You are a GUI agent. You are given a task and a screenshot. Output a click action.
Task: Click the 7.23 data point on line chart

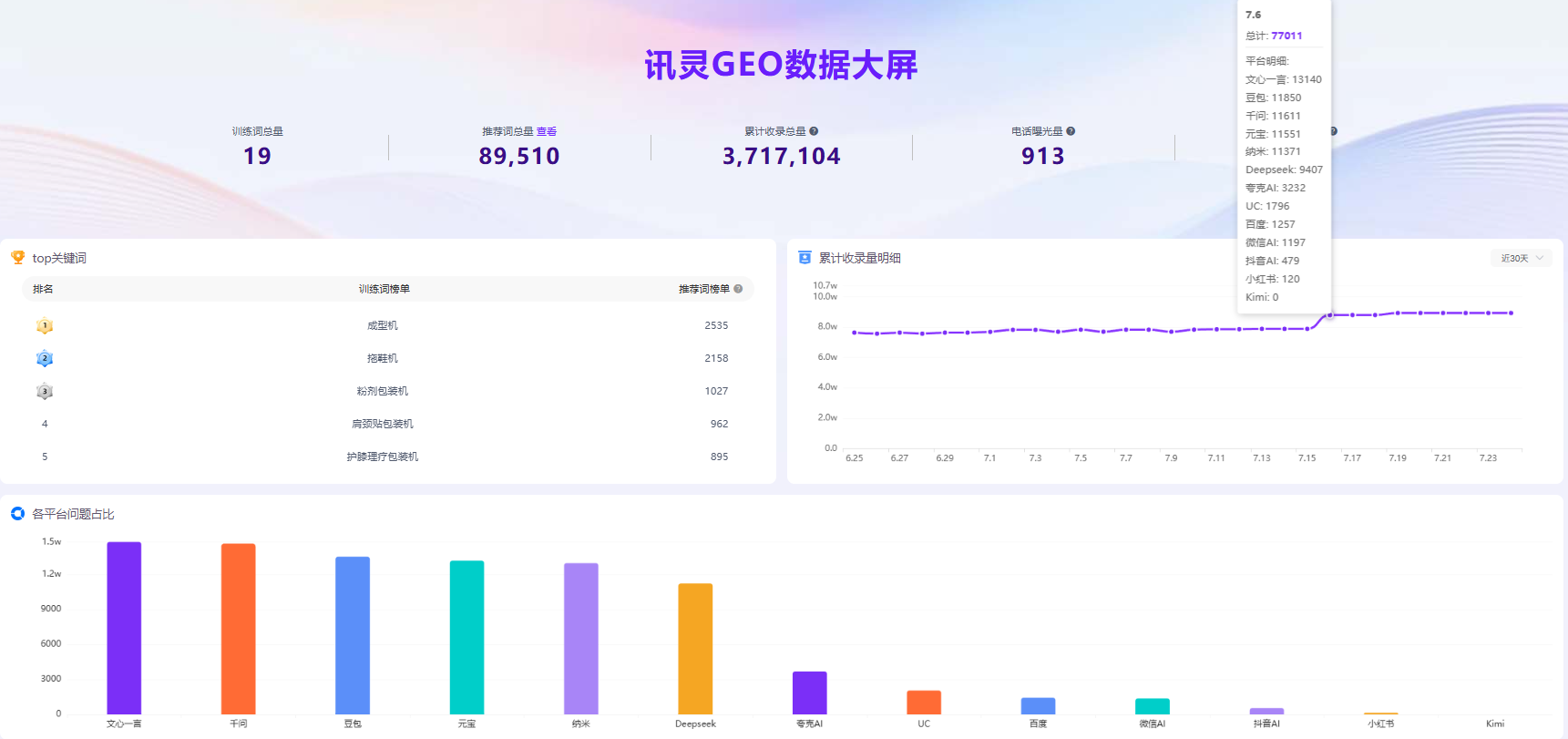click(1489, 313)
